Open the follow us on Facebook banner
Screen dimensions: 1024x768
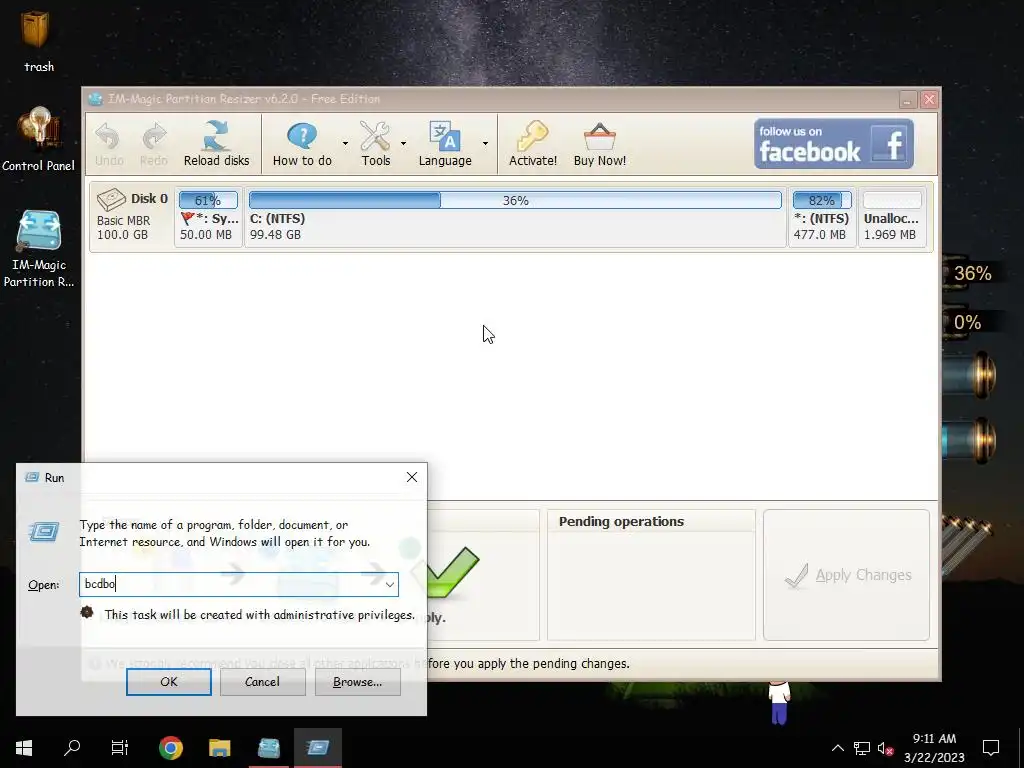coord(834,144)
